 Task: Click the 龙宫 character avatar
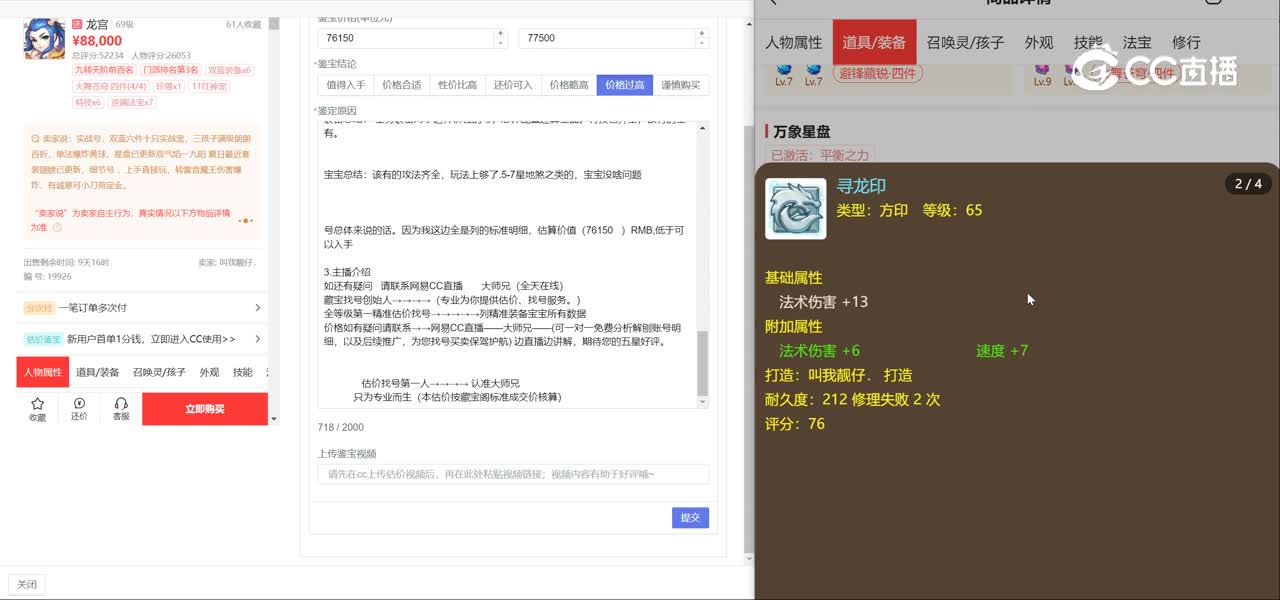coord(44,38)
